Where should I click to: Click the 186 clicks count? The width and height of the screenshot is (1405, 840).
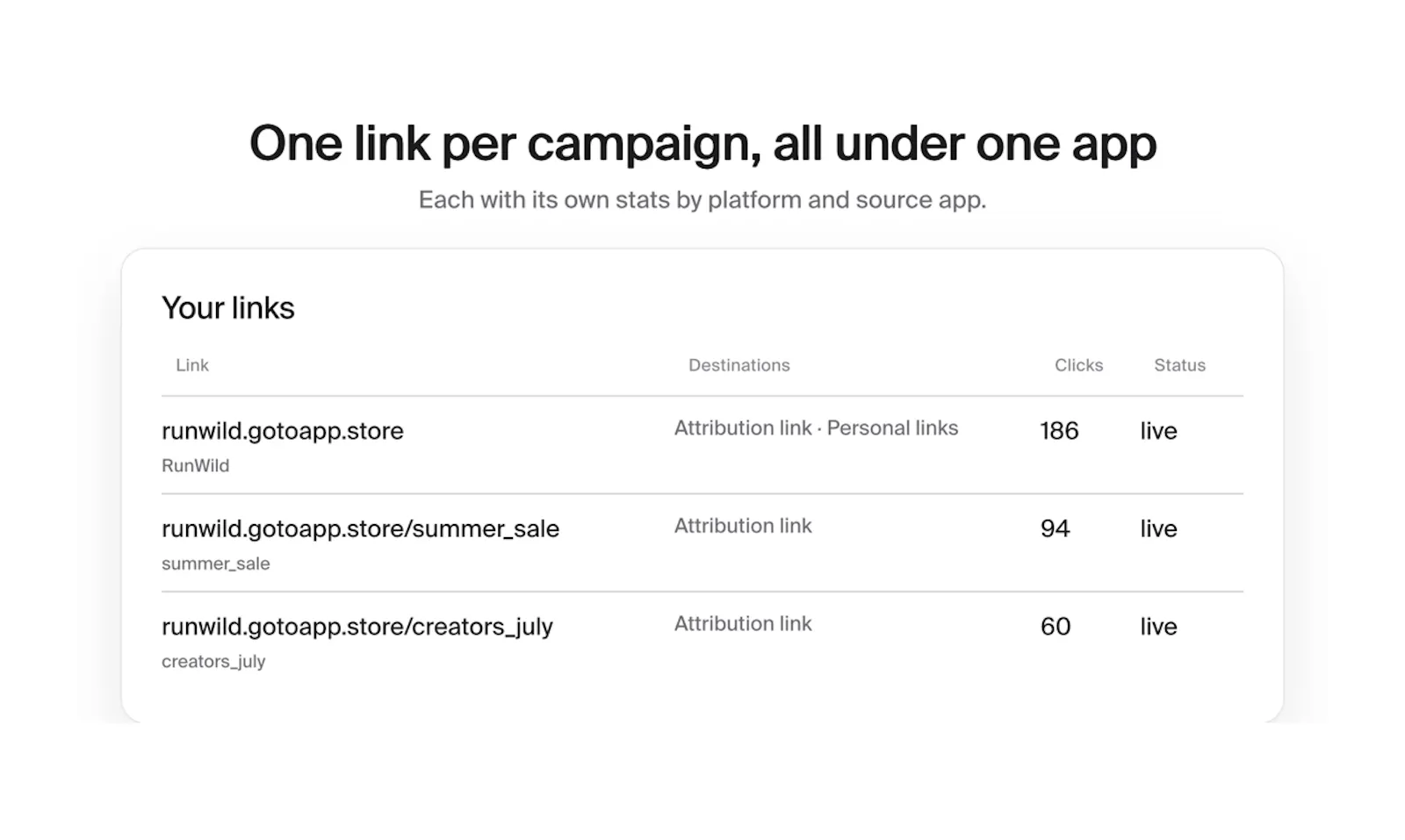[1059, 431]
